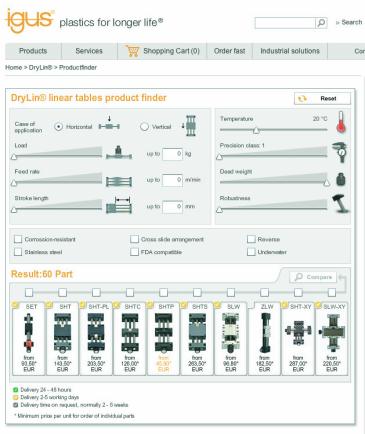Click the feed rate illustration icon

(119, 182)
